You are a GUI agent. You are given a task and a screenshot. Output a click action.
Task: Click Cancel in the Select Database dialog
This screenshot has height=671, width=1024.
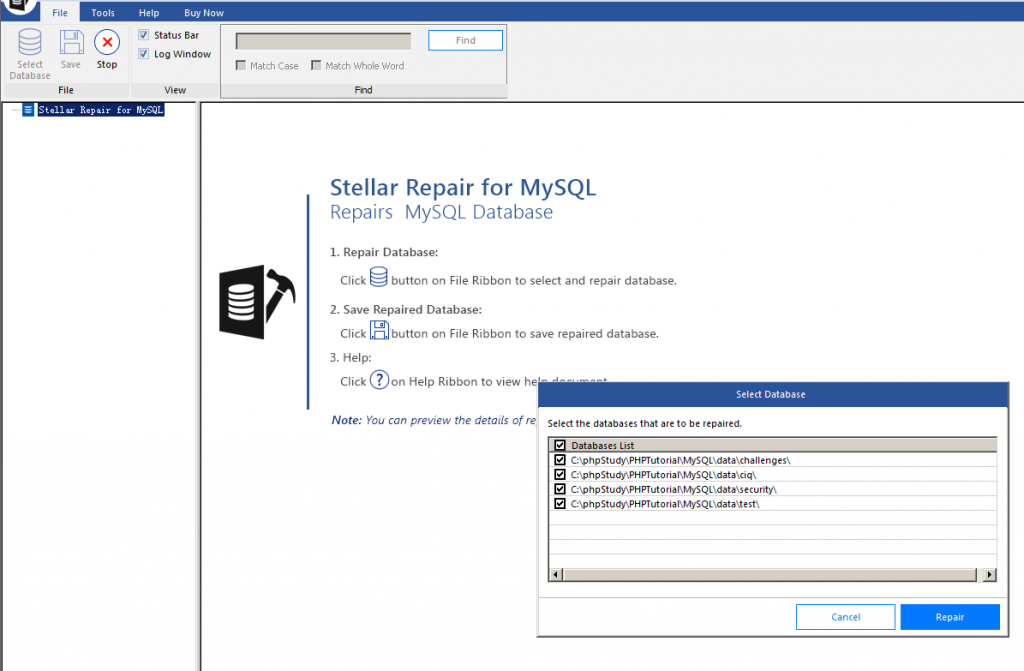coord(845,616)
